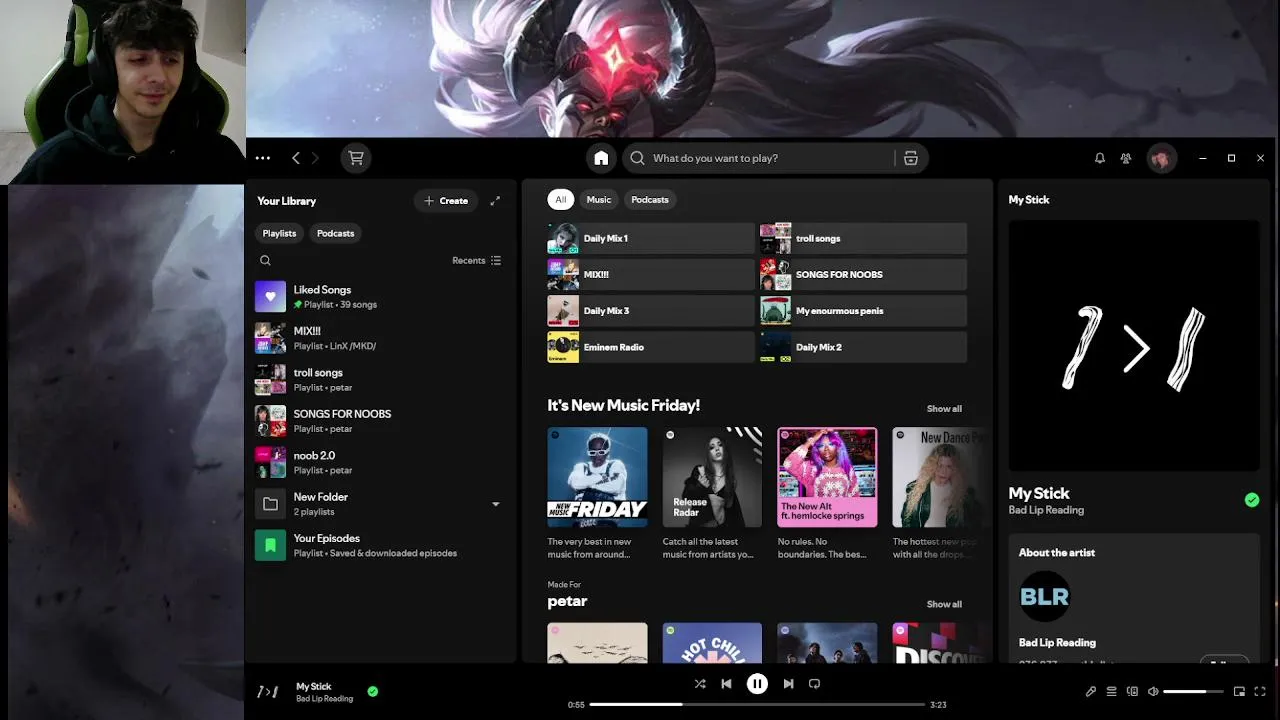Click the search field 'What do you want to play?'
1280x720 pixels.
(x=758, y=158)
